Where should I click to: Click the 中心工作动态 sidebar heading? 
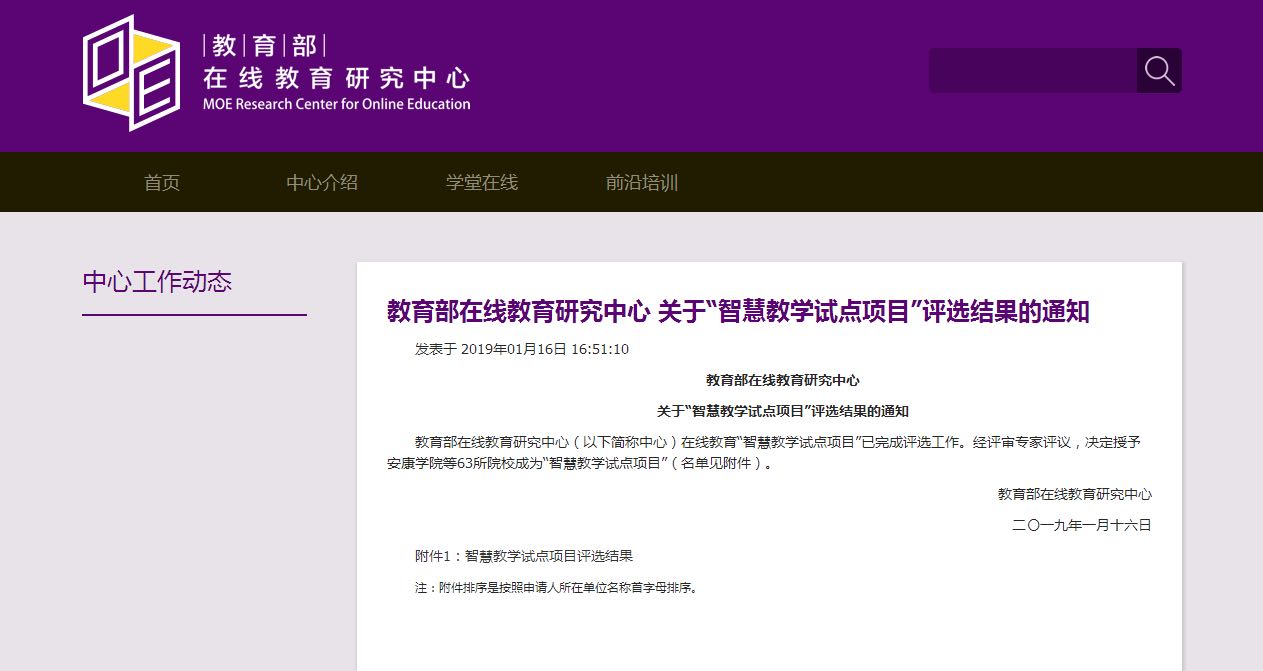click(x=157, y=282)
